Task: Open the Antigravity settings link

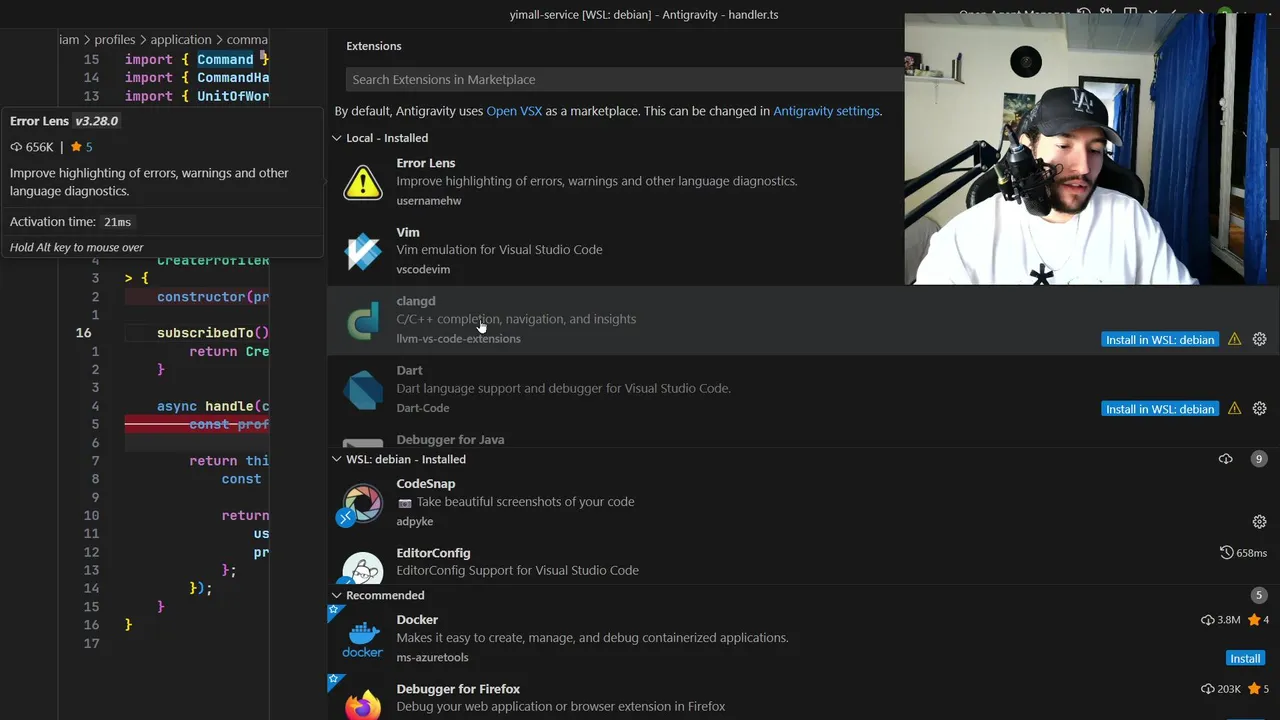Action: [826, 111]
